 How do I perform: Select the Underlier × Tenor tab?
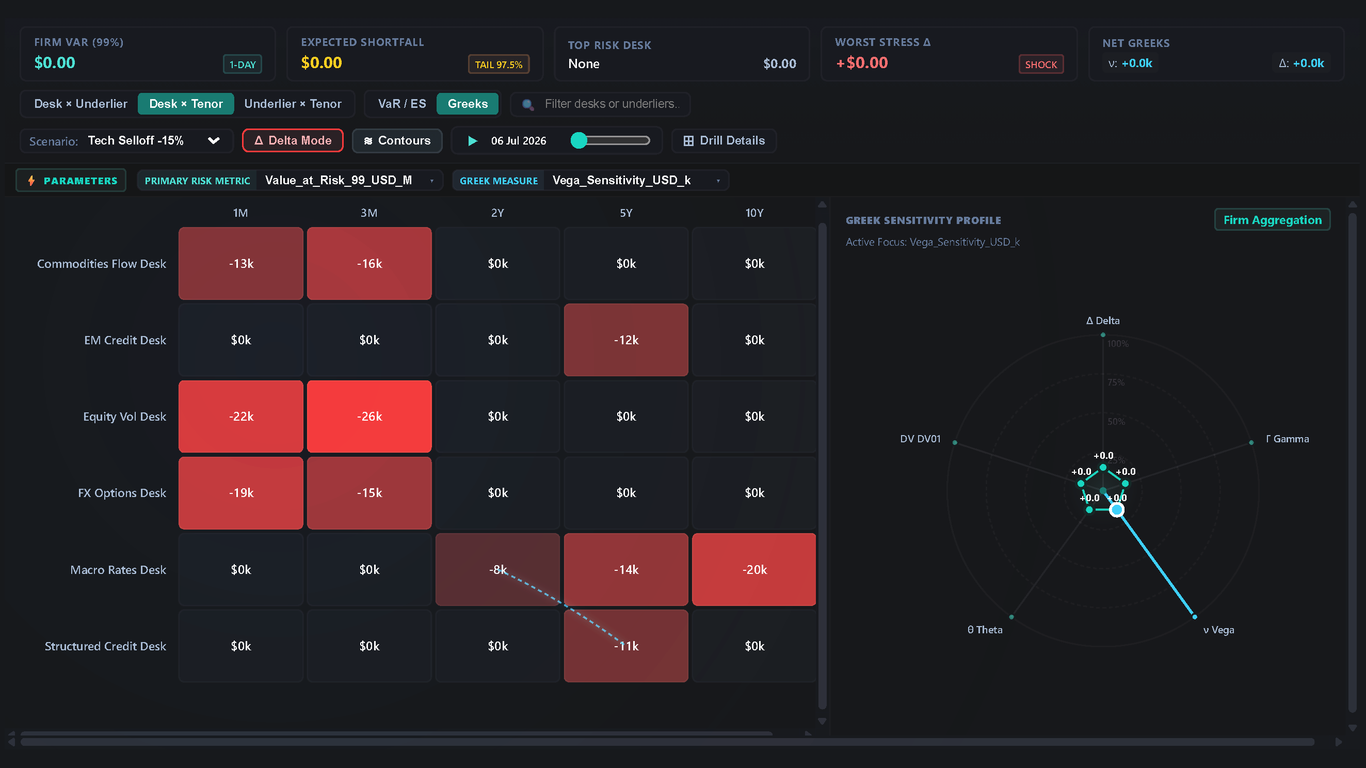tap(293, 104)
